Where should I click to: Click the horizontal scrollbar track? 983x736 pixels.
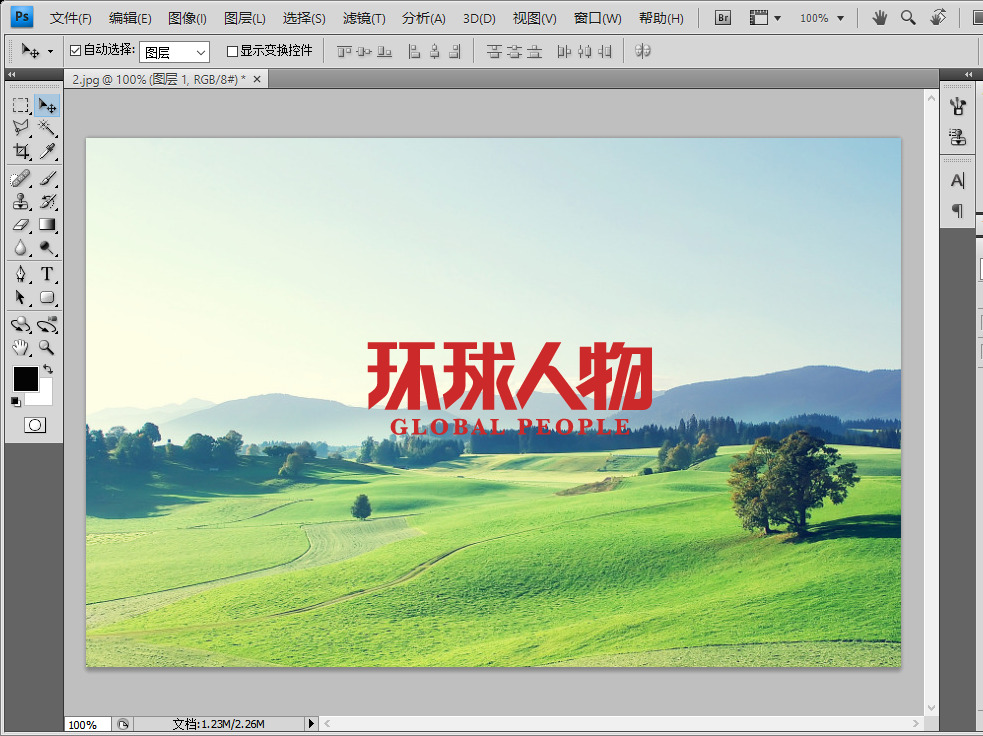(x=621, y=723)
